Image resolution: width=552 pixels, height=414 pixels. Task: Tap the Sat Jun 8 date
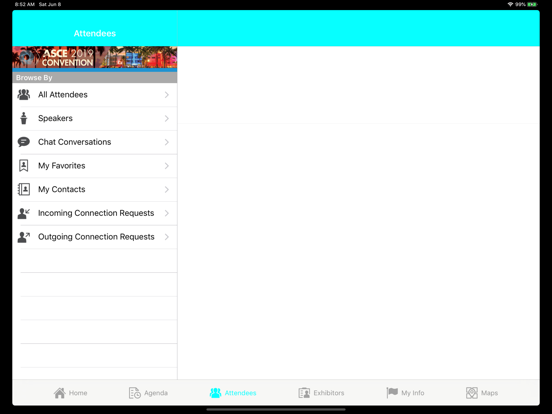point(50,4)
